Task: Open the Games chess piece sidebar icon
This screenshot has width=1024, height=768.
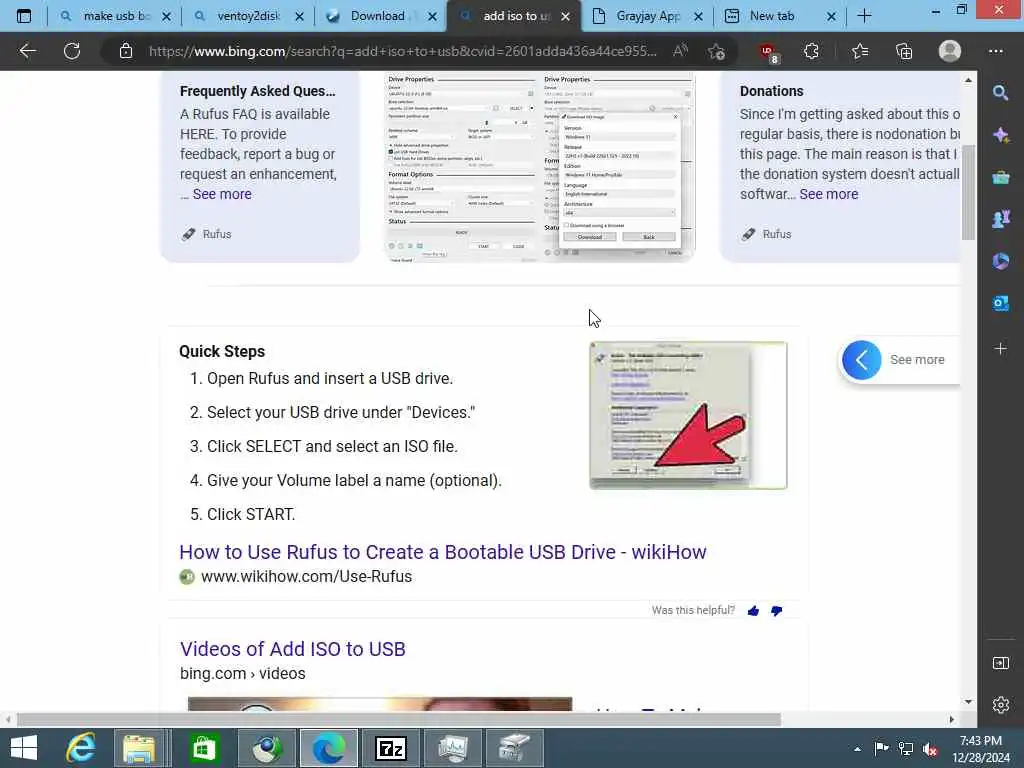Action: [1000, 219]
